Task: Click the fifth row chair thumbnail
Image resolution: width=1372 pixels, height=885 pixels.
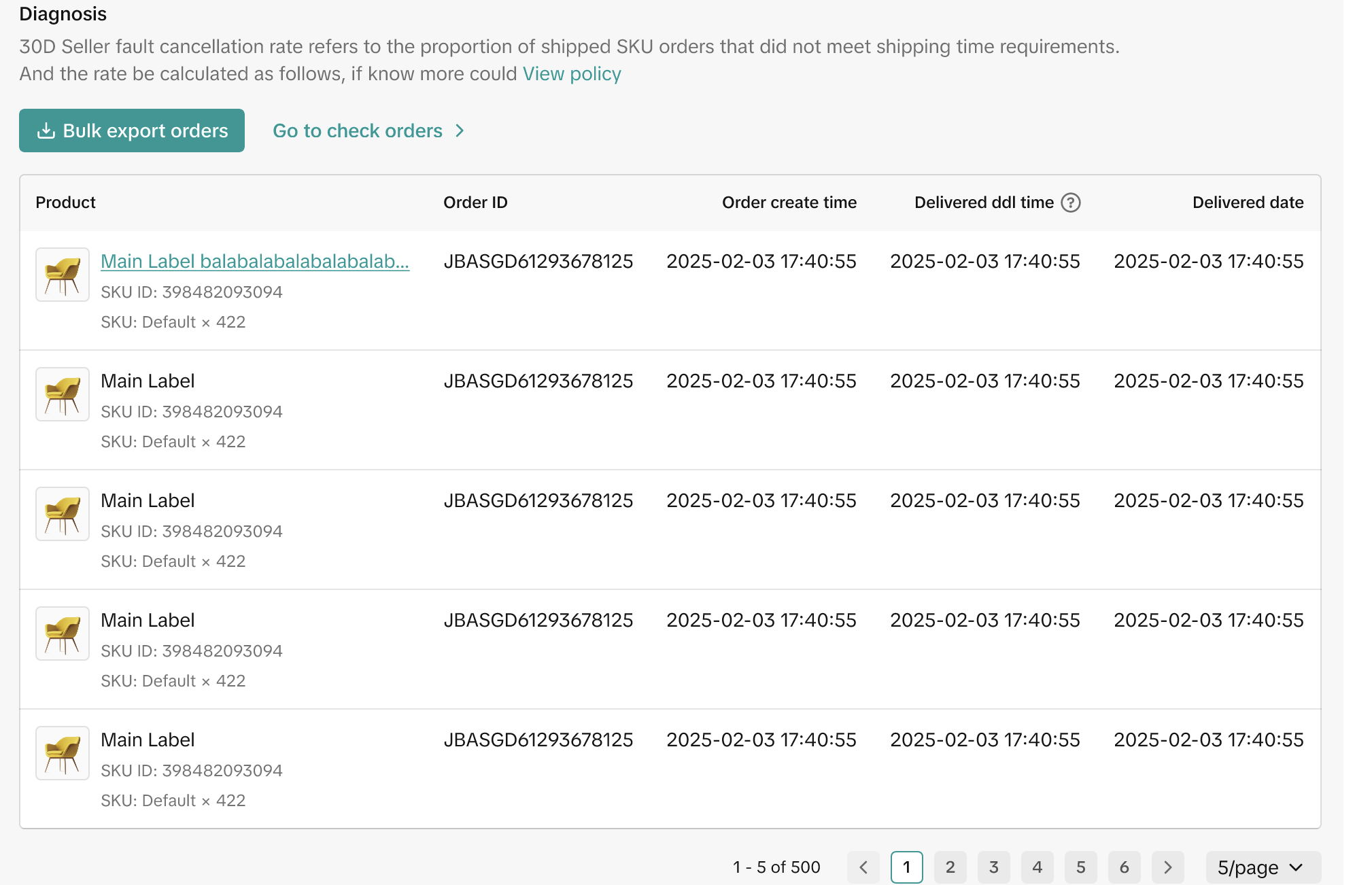Action: [63, 753]
